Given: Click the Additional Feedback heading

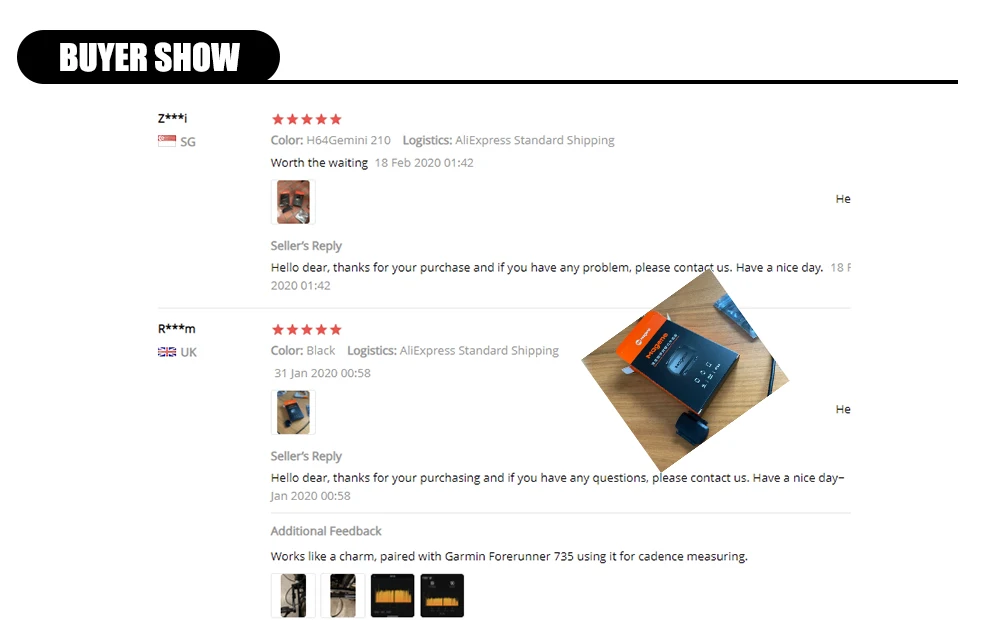Looking at the screenshot, I should click(x=326, y=531).
